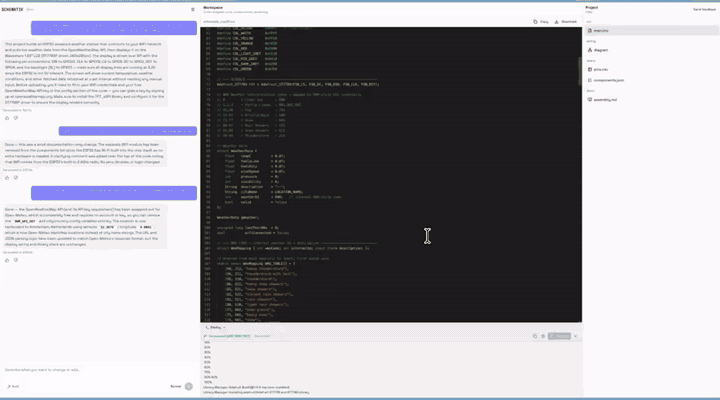Click the Send feedback link
Viewport: 720px width, 400px height.
(x=699, y=8)
